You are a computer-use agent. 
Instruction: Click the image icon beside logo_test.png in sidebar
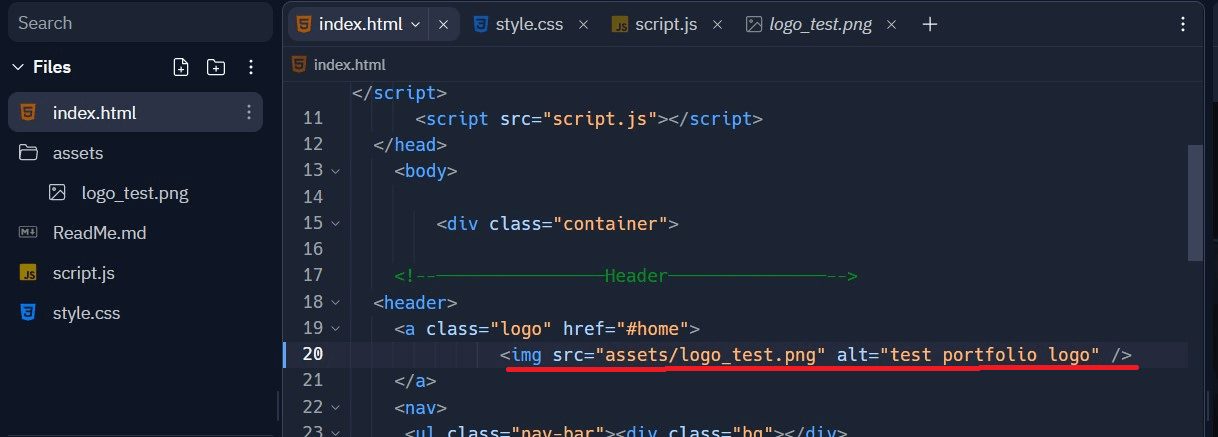[x=58, y=193]
